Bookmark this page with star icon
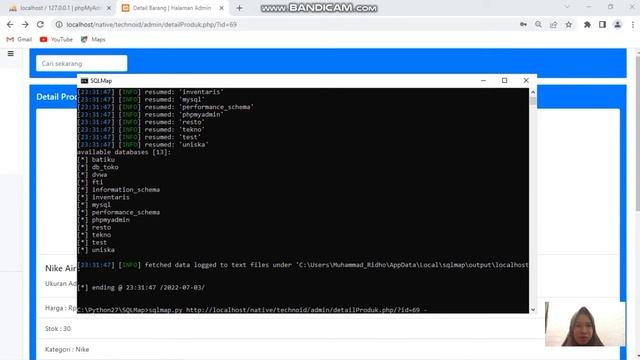 569,24
